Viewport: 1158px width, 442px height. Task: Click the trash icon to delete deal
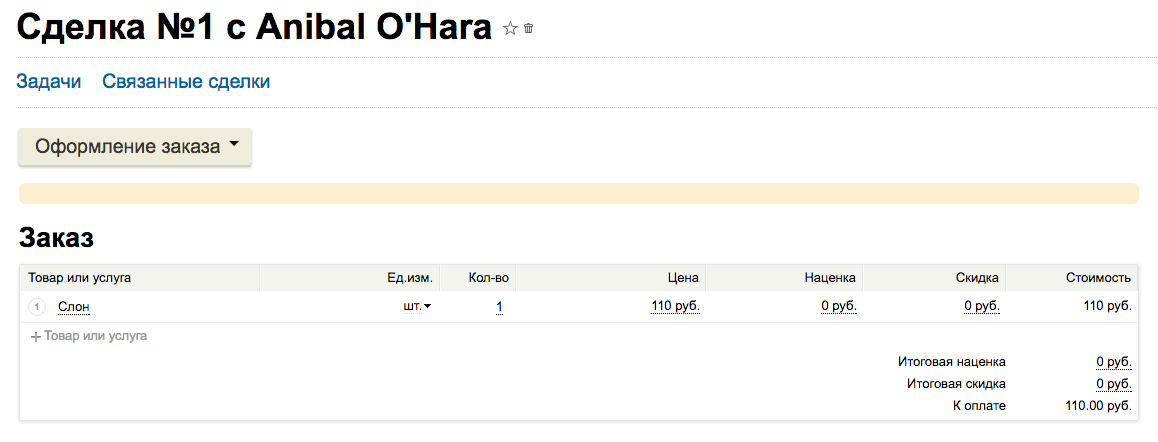pyautogui.click(x=529, y=29)
